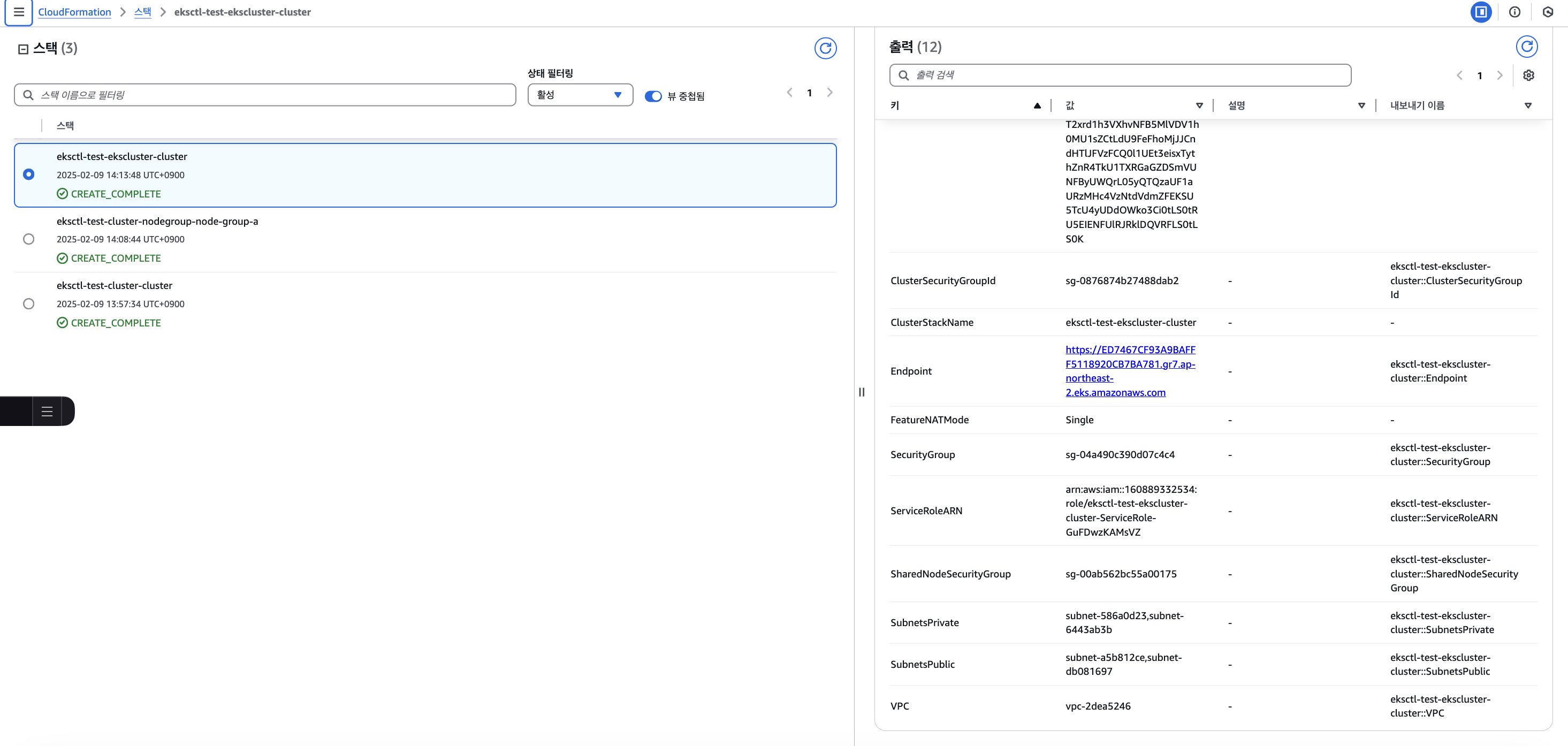Refresh the outputs panel
Viewport: 1568px width, 746px height.
(x=1526, y=47)
